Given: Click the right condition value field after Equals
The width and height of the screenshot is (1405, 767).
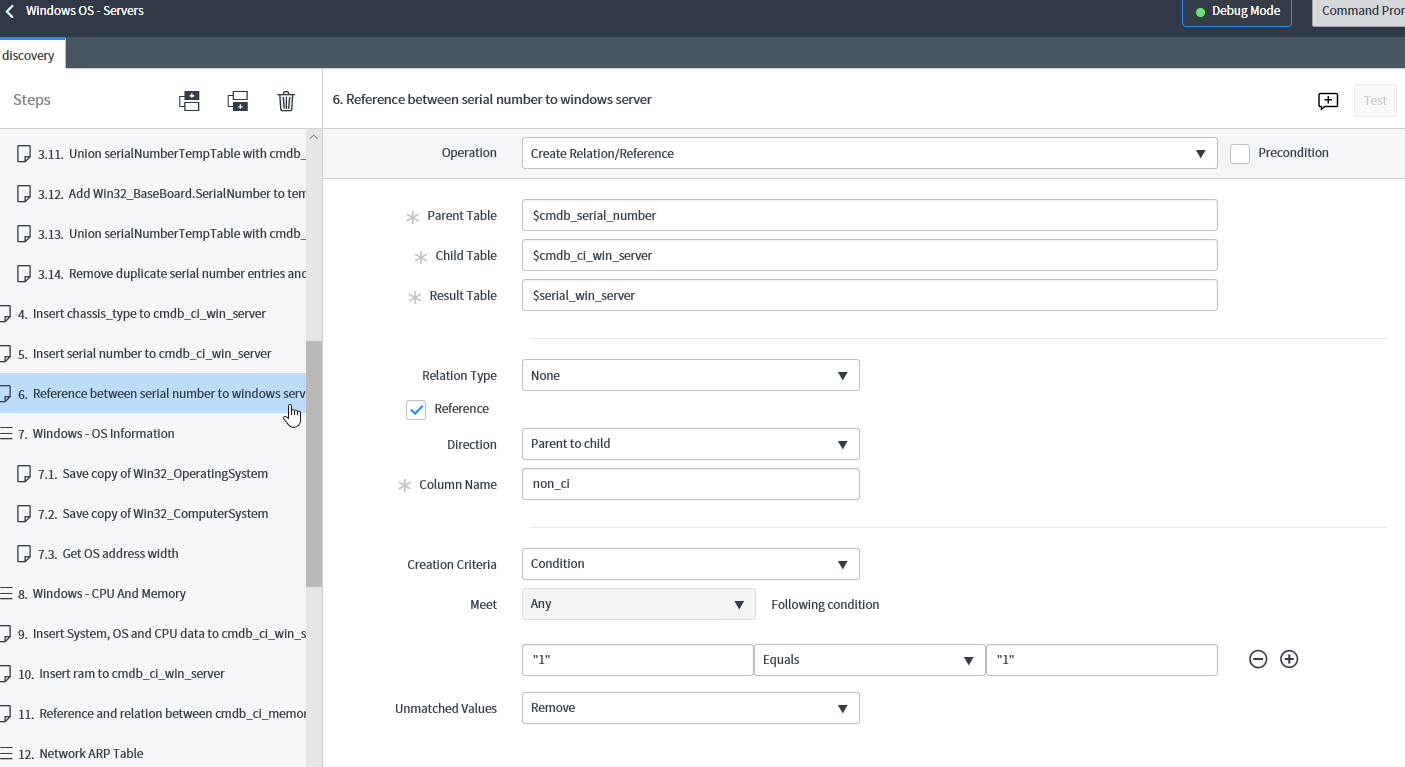Looking at the screenshot, I should point(1102,660).
